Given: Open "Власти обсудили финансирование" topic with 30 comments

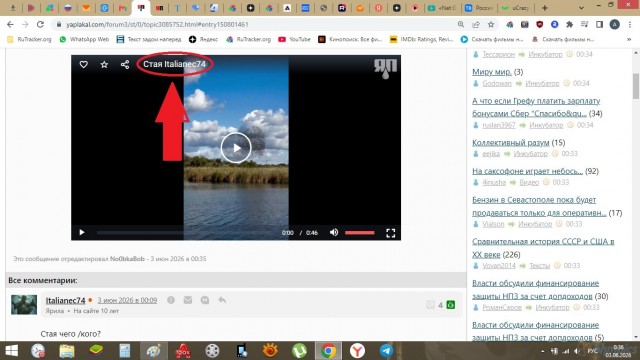Looking at the screenshot, I should point(535,289).
